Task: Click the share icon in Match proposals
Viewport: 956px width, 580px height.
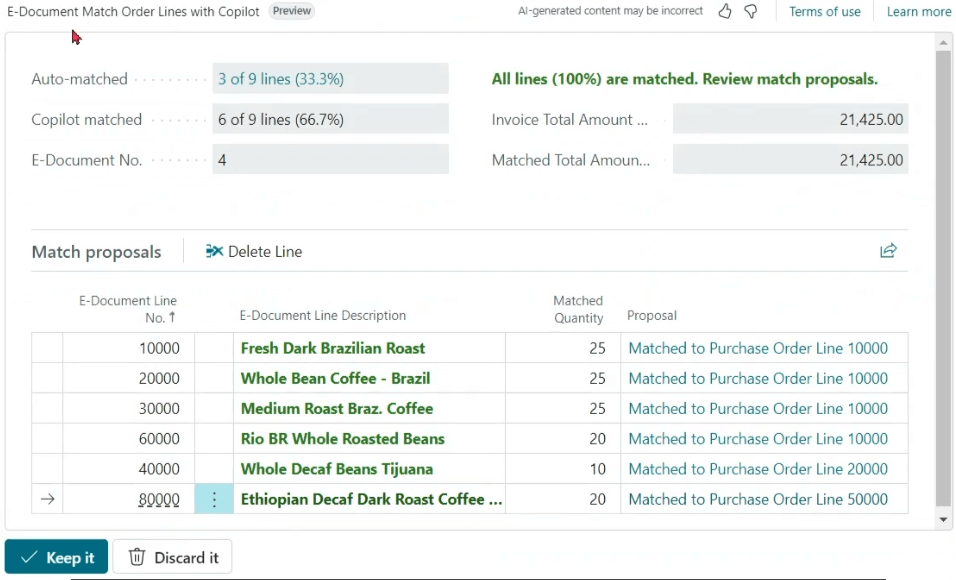Action: (888, 251)
